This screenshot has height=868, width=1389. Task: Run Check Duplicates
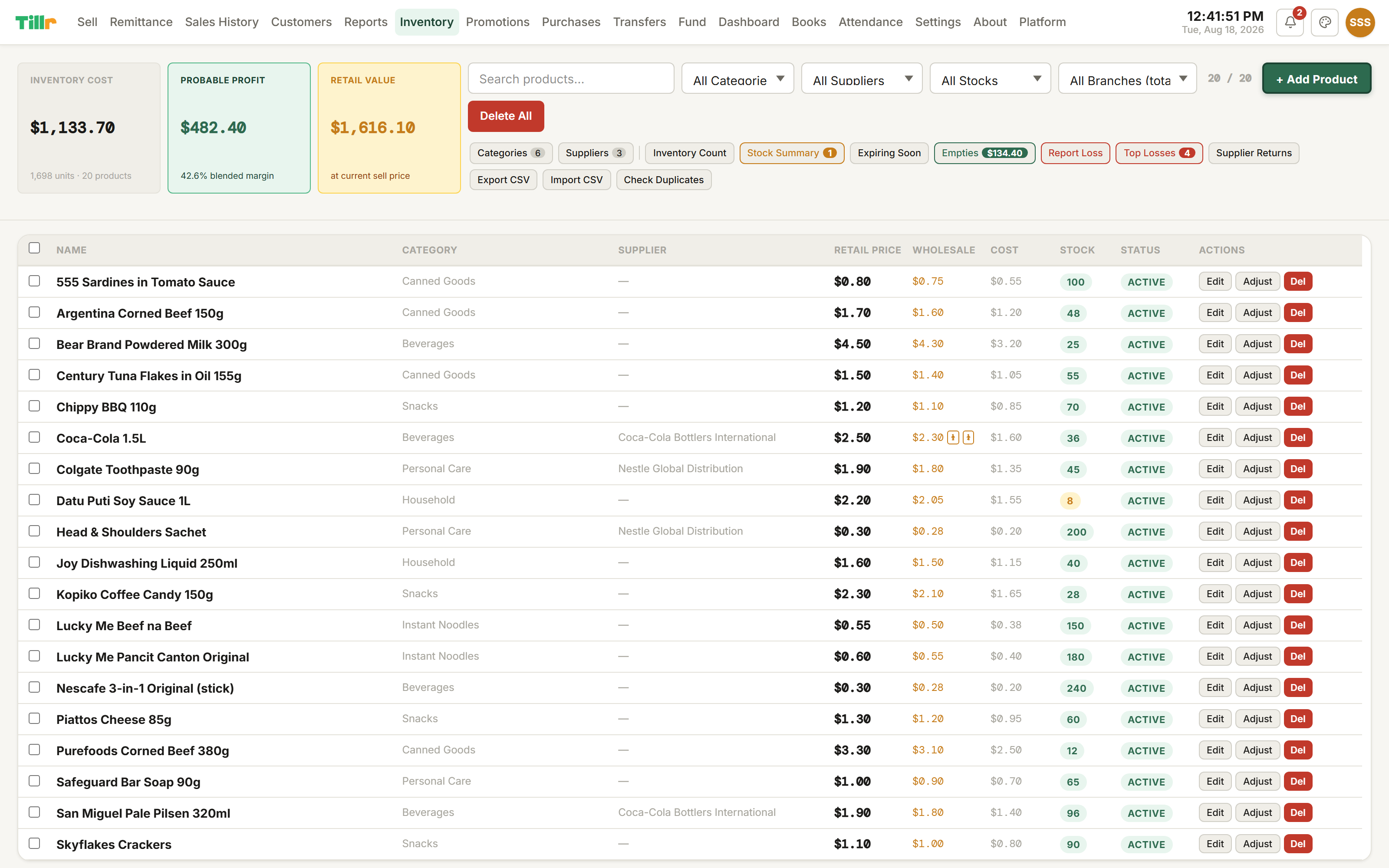tap(664, 180)
